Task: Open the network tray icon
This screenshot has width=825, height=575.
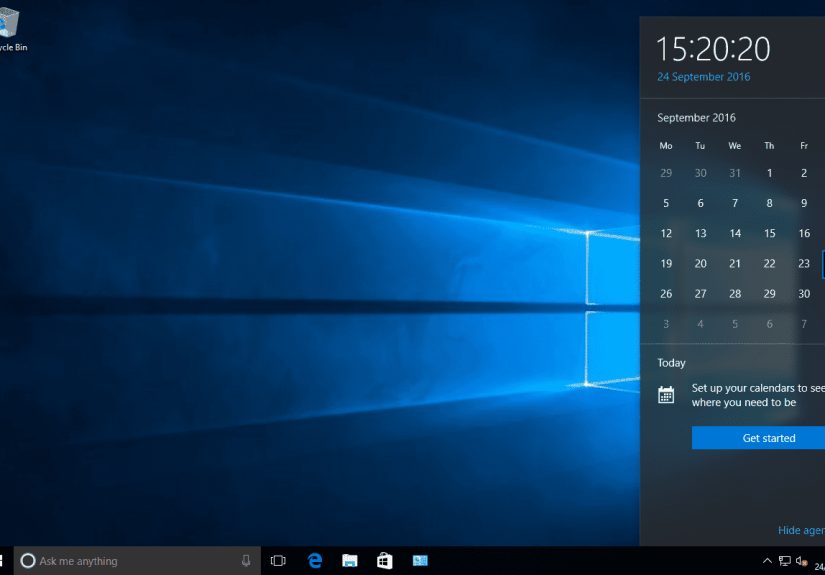Action: [x=784, y=561]
